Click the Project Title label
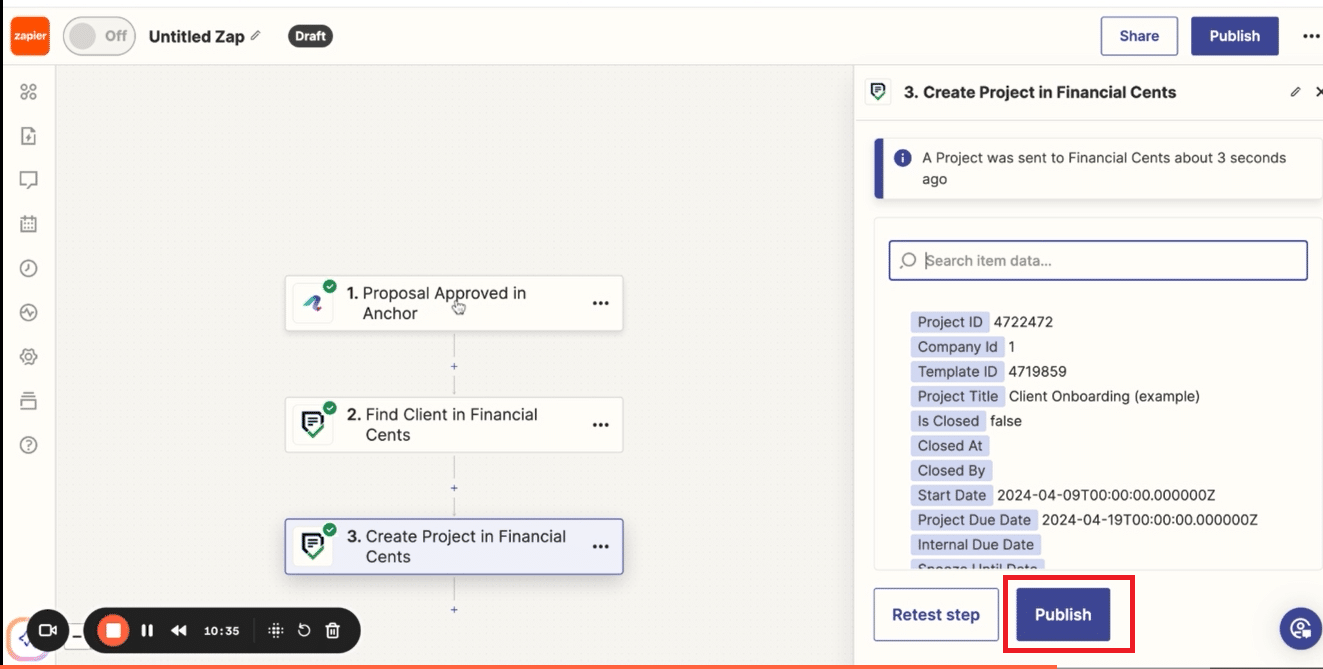Viewport: 1323px width, 669px height. point(958,396)
